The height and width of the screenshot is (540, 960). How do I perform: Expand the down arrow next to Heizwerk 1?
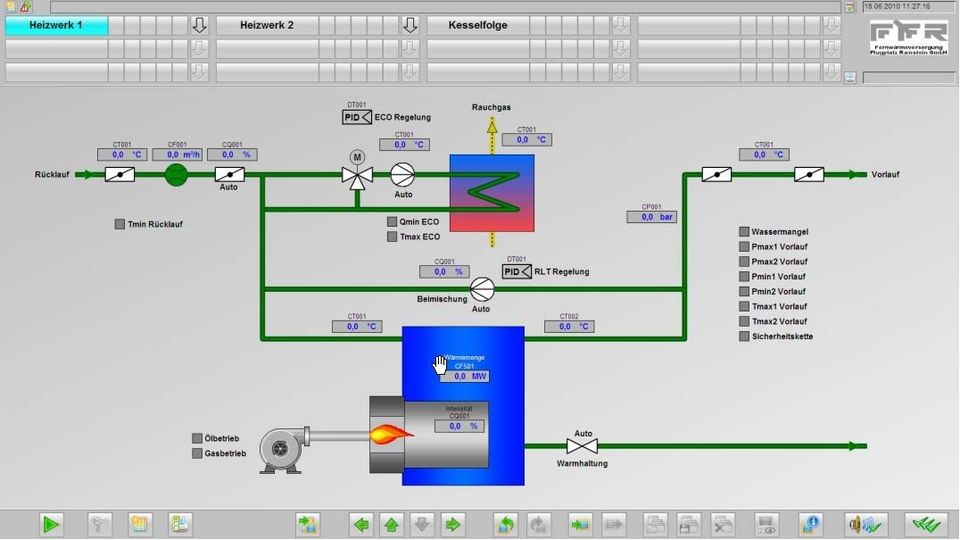click(x=200, y=25)
